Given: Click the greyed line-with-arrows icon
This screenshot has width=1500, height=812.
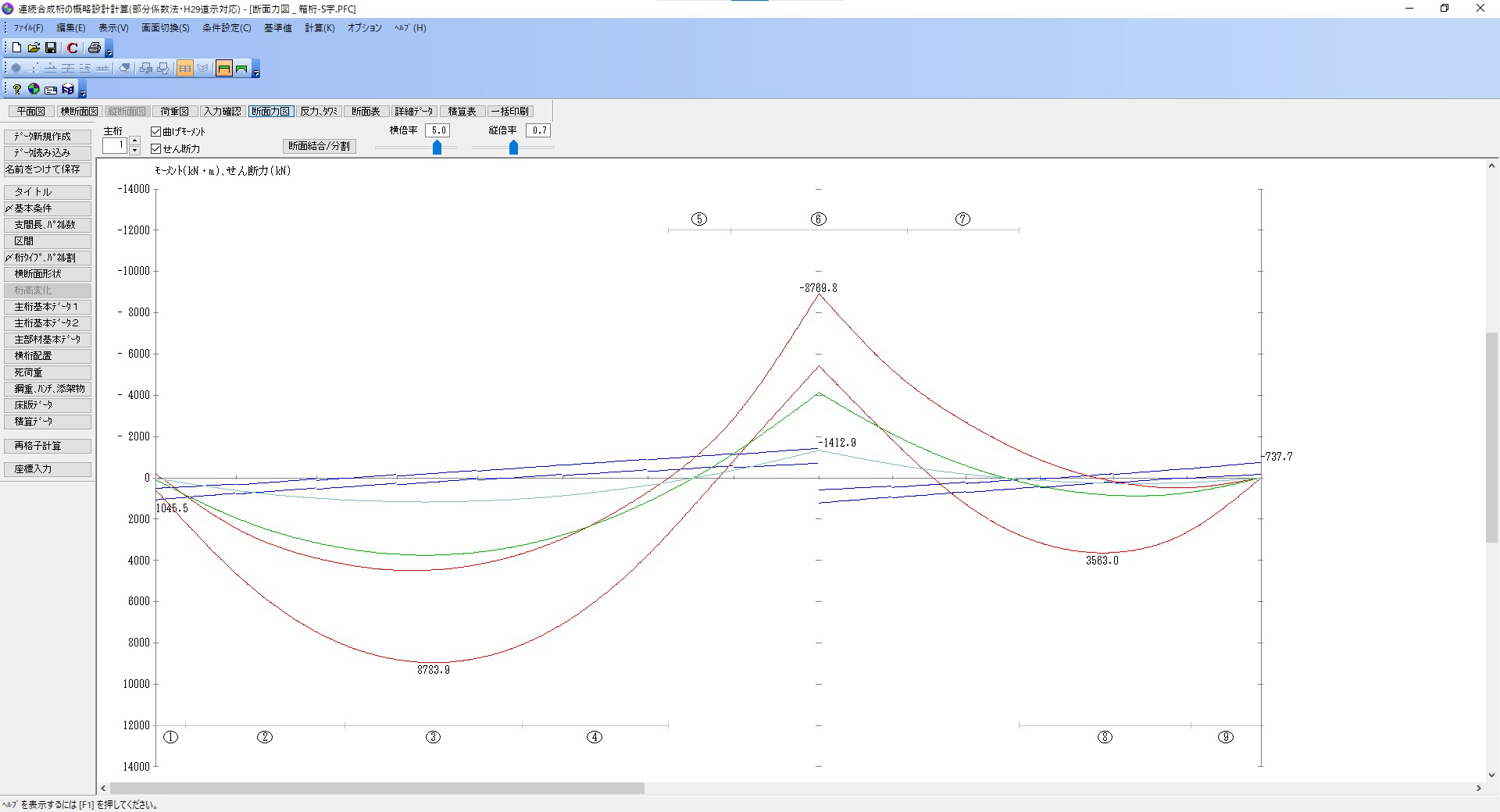Looking at the screenshot, I should tap(51, 68).
